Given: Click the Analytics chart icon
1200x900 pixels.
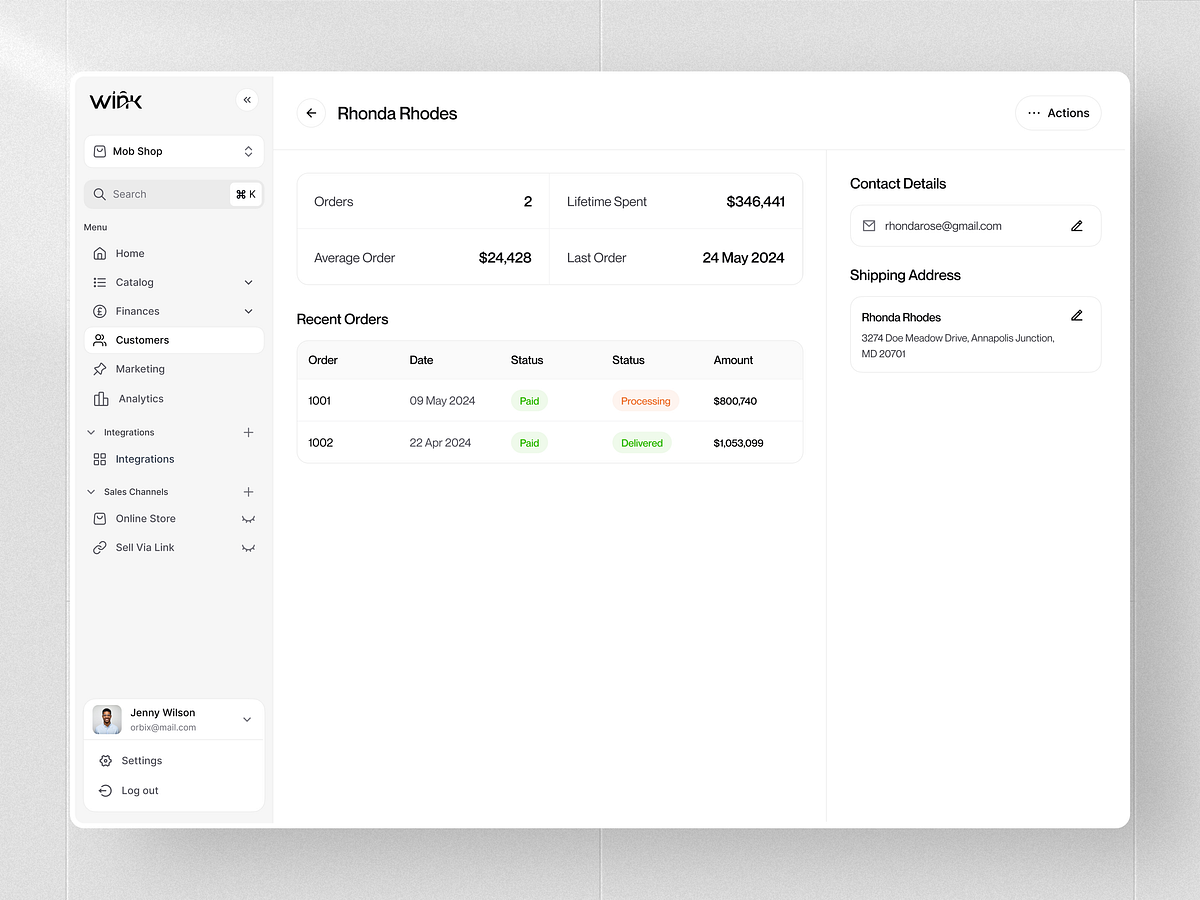Looking at the screenshot, I should [x=100, y=398].
